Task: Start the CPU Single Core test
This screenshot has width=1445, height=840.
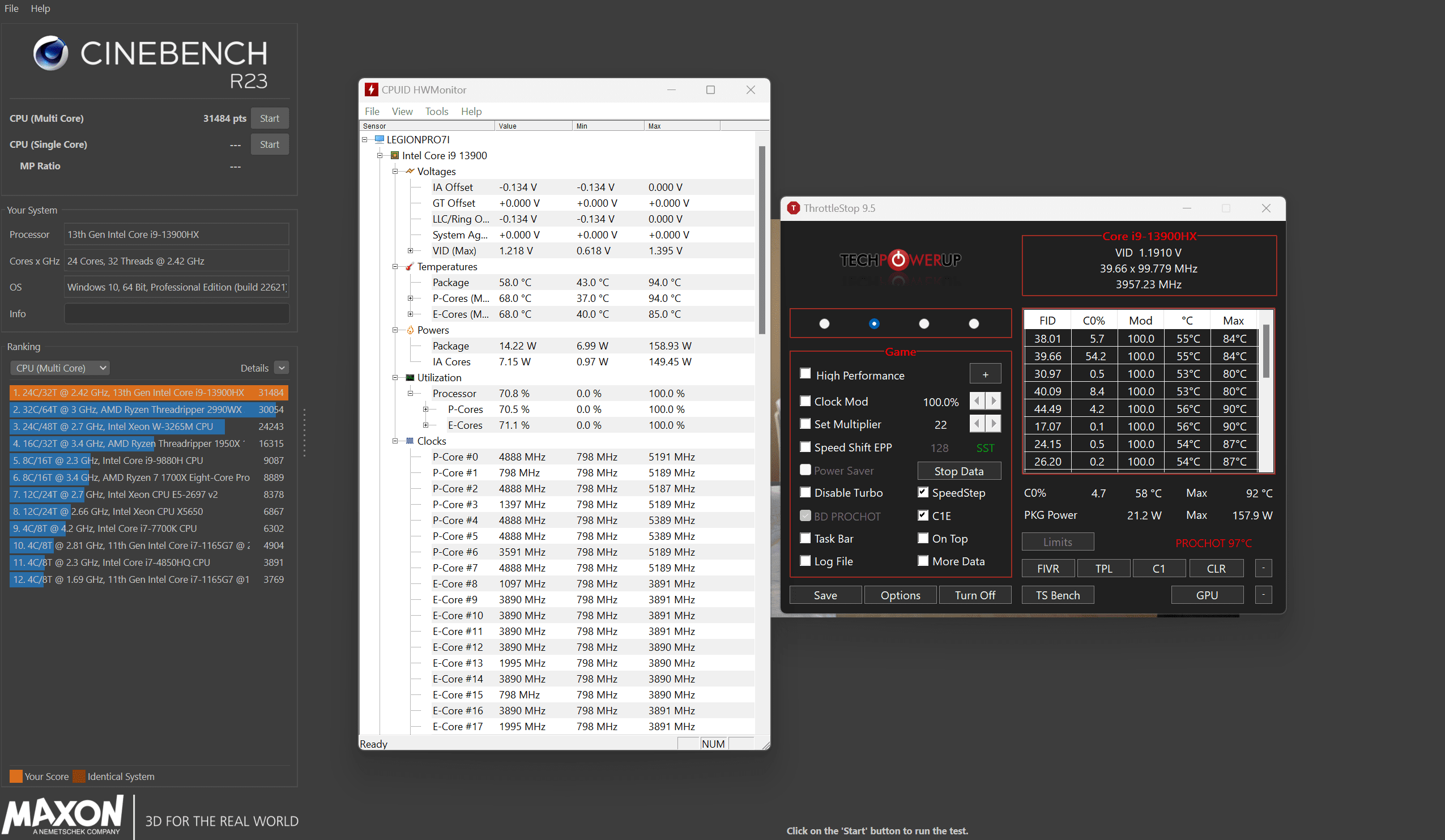Action: click(269, 144)
